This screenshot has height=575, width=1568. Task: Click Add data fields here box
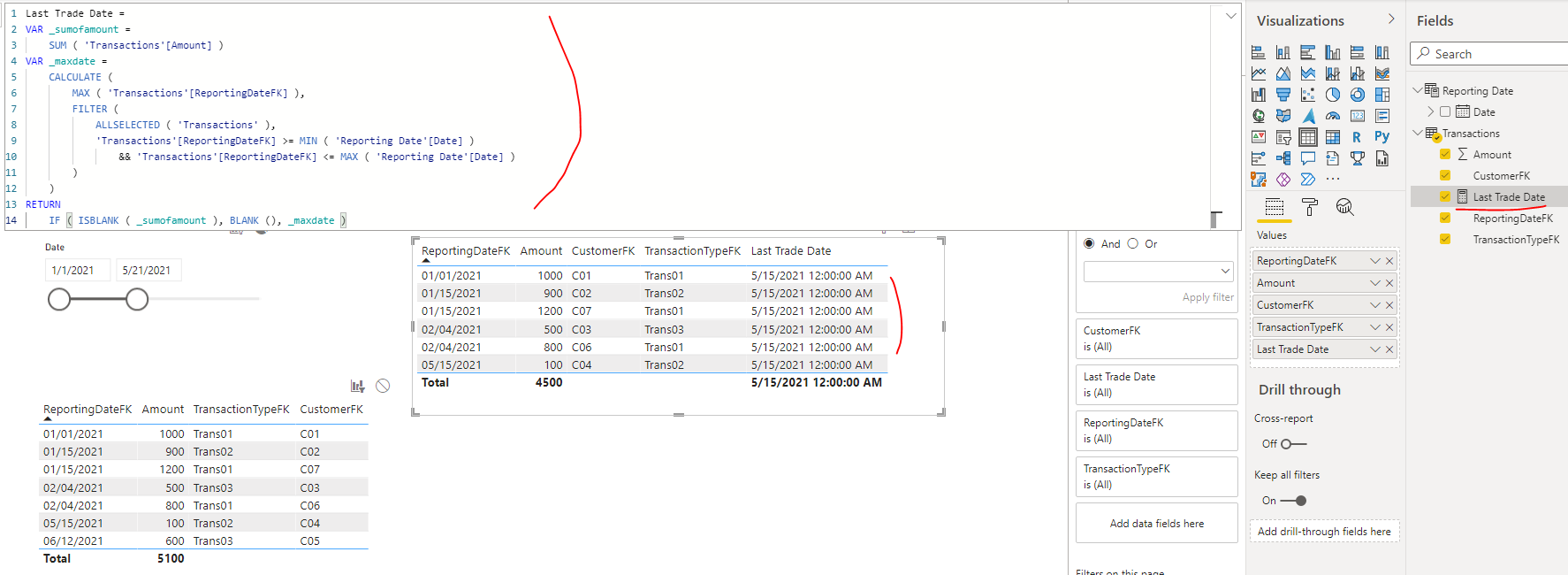coord(1156,523)
